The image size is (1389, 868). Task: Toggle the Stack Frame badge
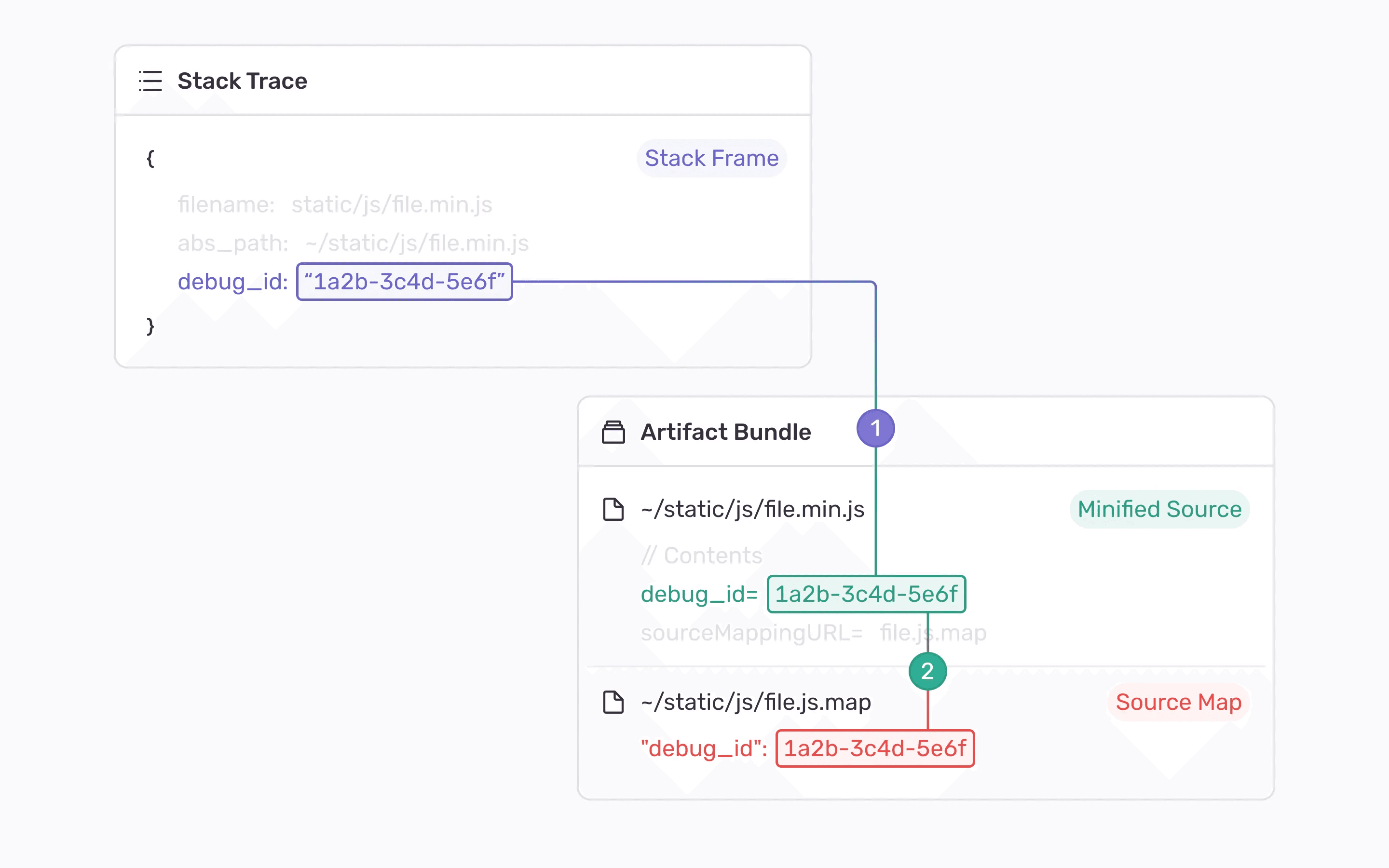712,158
